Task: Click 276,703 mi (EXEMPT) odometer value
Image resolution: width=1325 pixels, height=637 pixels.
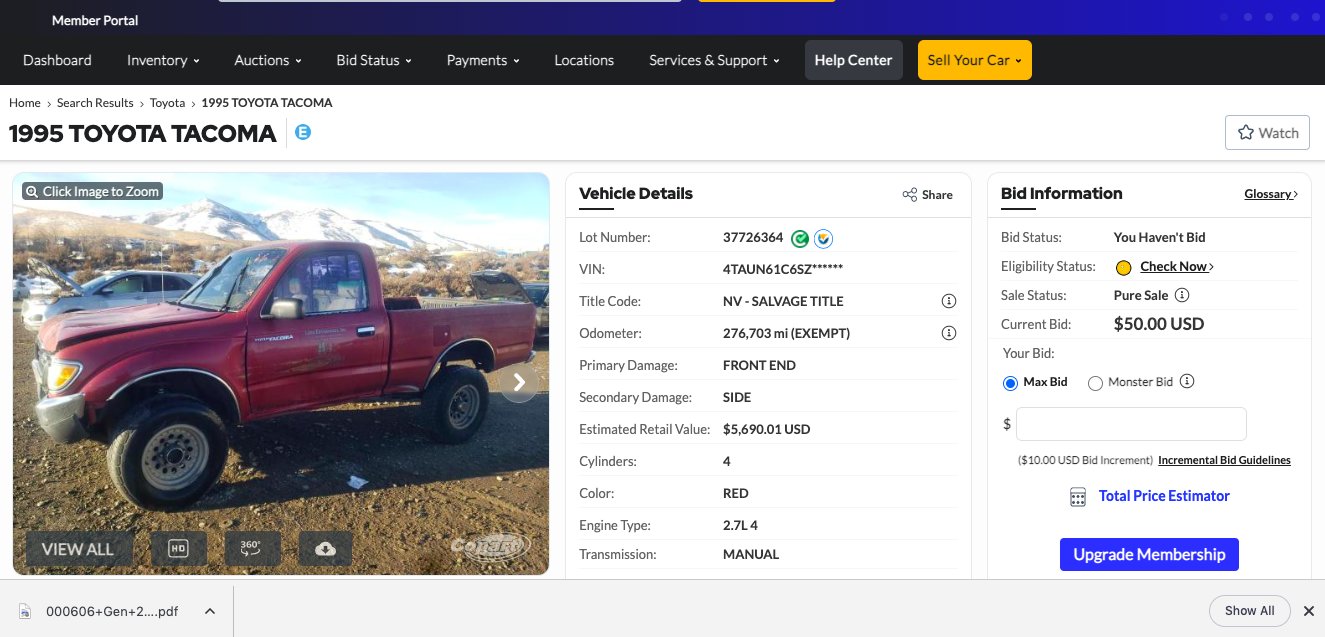Action: pos(786,333)
